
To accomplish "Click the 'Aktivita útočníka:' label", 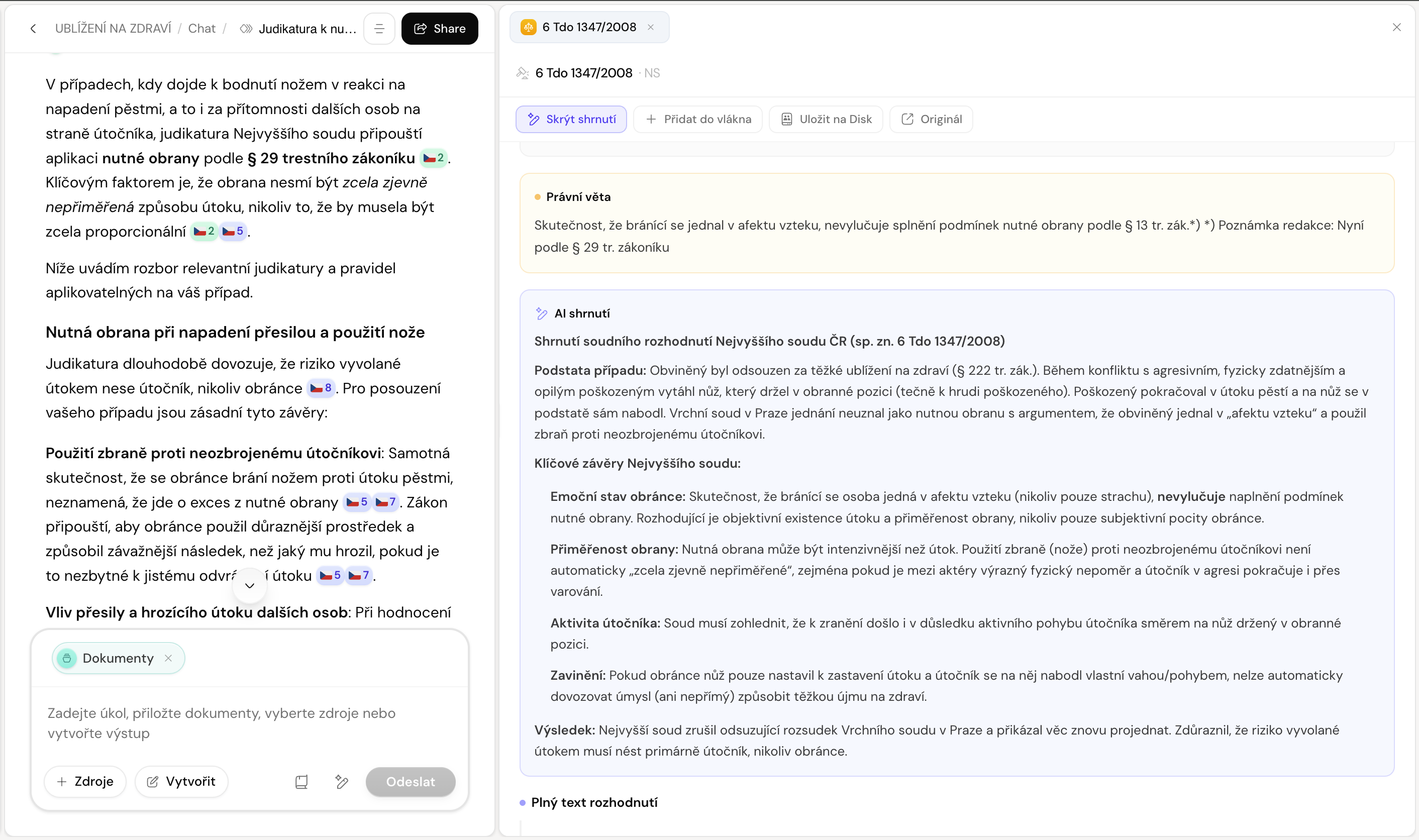I will (x=605, y=623).
